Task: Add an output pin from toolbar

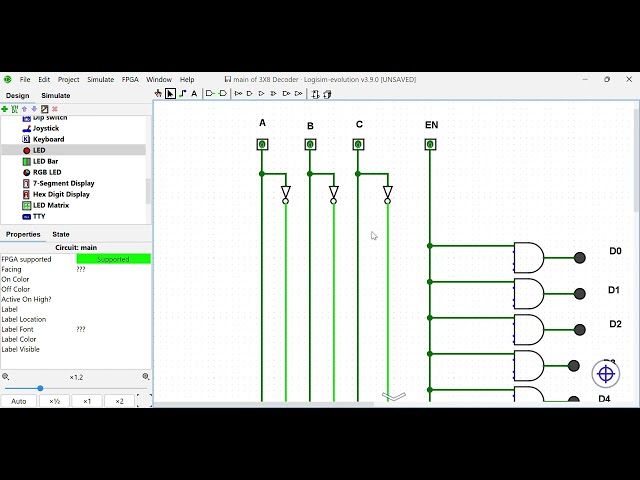Action: coord(222,94)
